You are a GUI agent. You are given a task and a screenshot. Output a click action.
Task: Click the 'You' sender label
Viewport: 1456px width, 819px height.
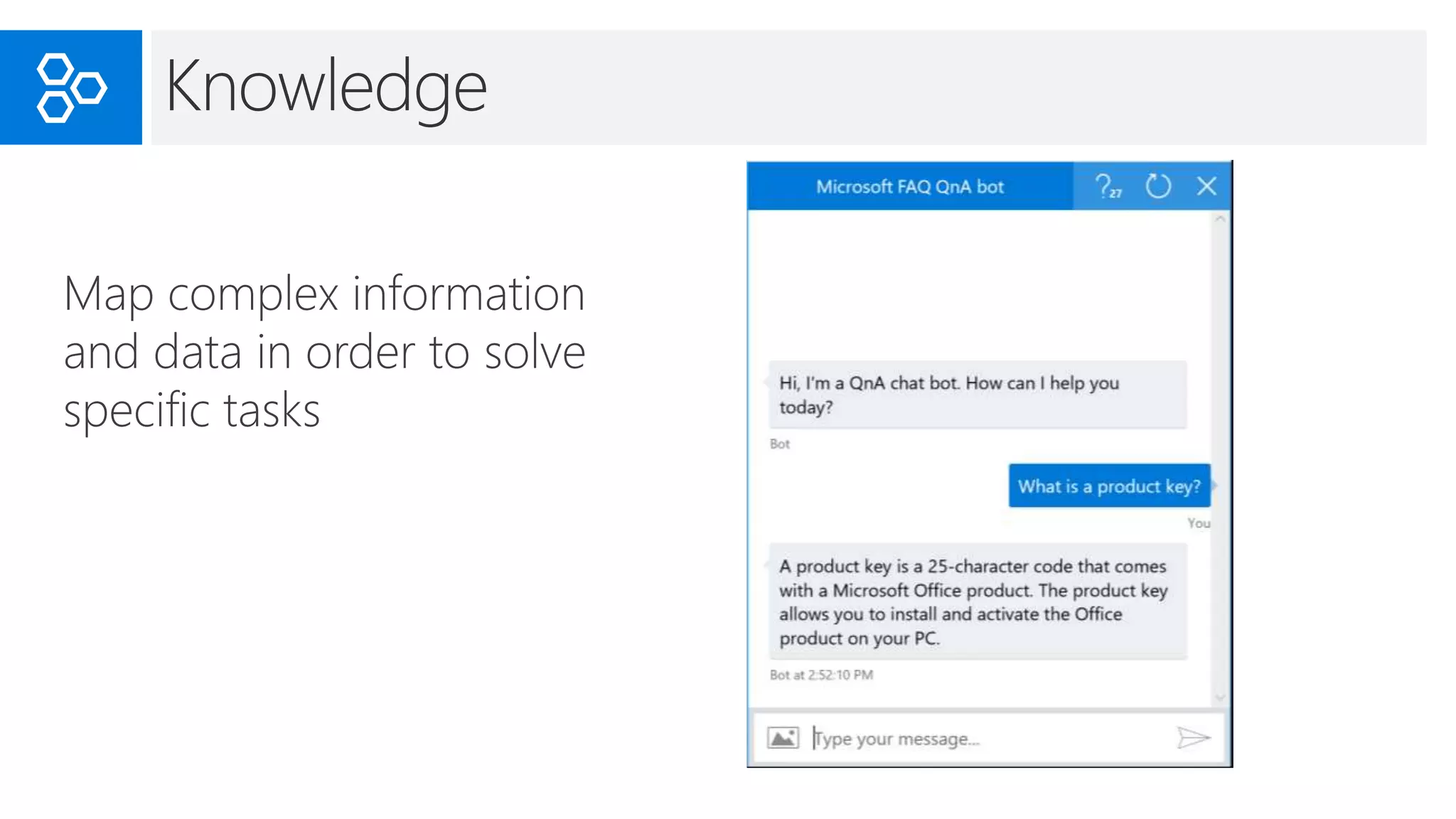pyautogui.click(x=1199, y=524)
